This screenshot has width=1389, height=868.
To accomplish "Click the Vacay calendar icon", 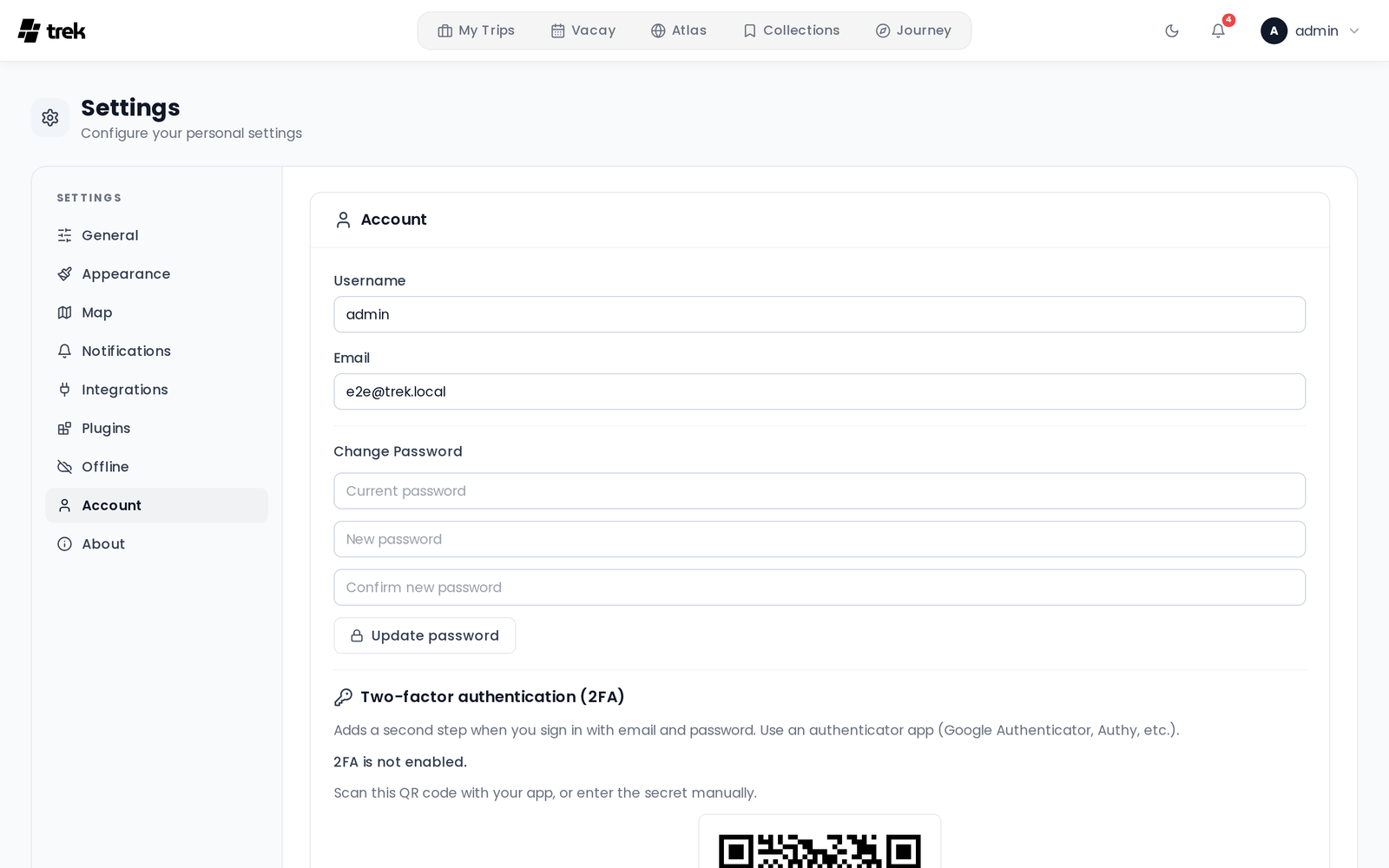I will pyautogui.click(x=558, y=30).
